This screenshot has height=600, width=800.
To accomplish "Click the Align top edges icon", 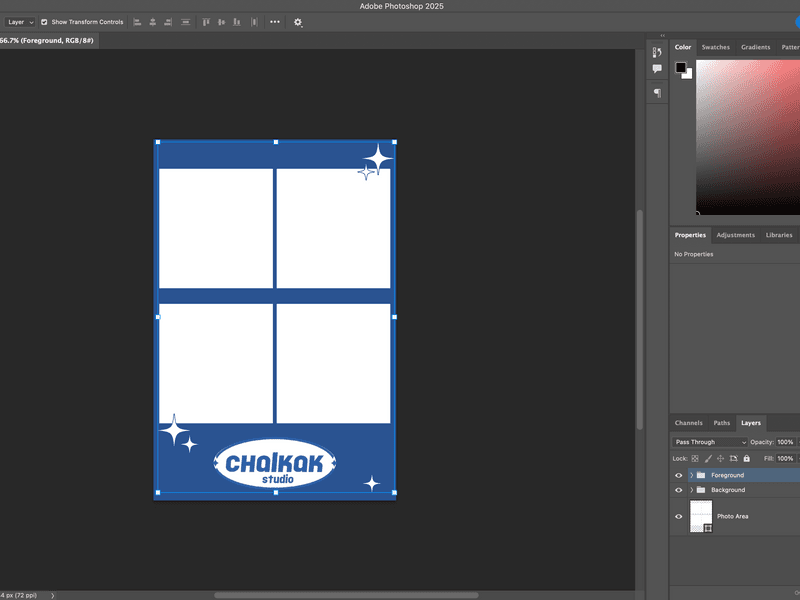I will (206, 22).
